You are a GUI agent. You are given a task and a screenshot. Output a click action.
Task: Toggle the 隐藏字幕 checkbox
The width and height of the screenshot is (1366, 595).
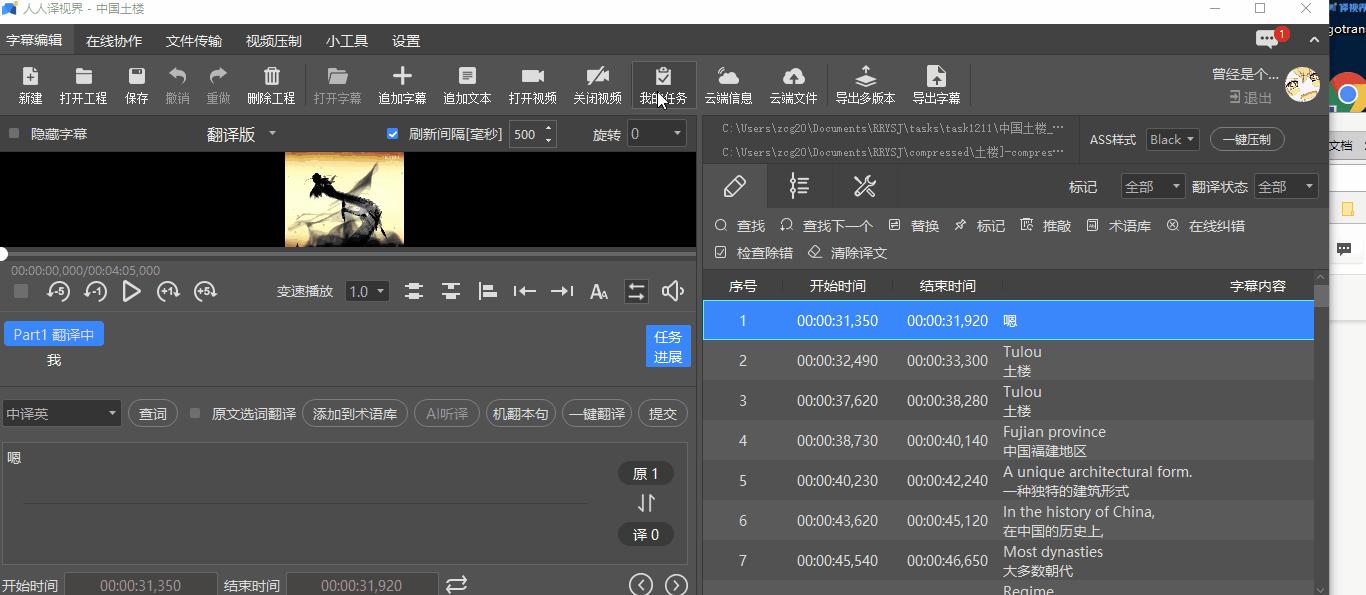pyautogui.click(x=12, y=133)
